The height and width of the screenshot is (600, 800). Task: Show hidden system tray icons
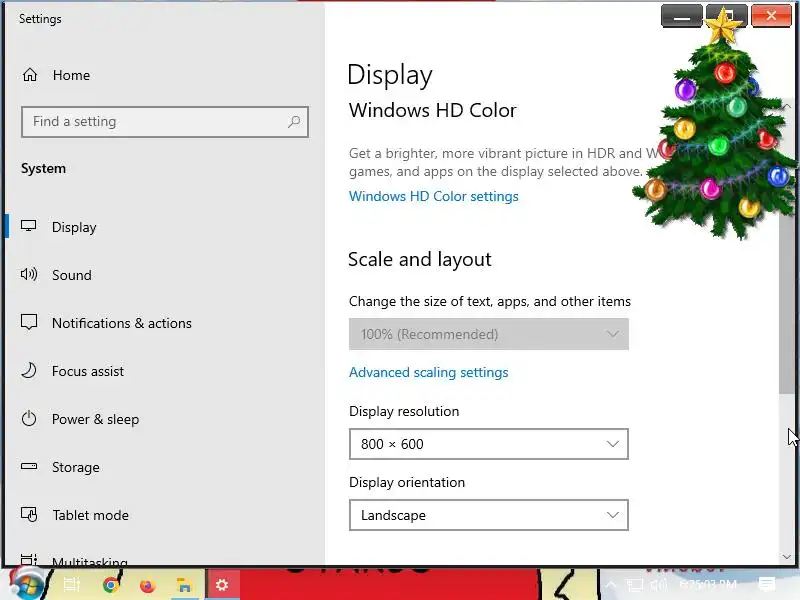pyautogui.click(x=610, y=585)
